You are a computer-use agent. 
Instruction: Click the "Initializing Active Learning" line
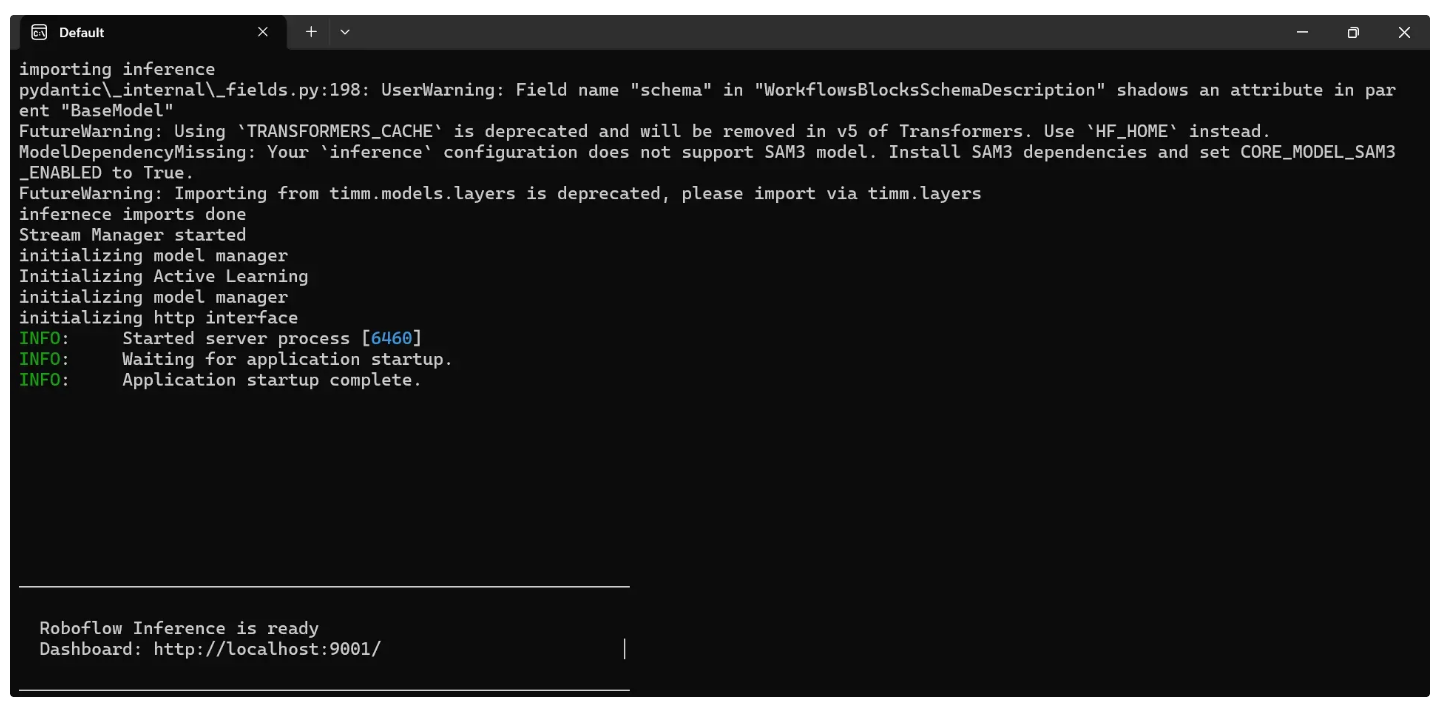point(163,276)
